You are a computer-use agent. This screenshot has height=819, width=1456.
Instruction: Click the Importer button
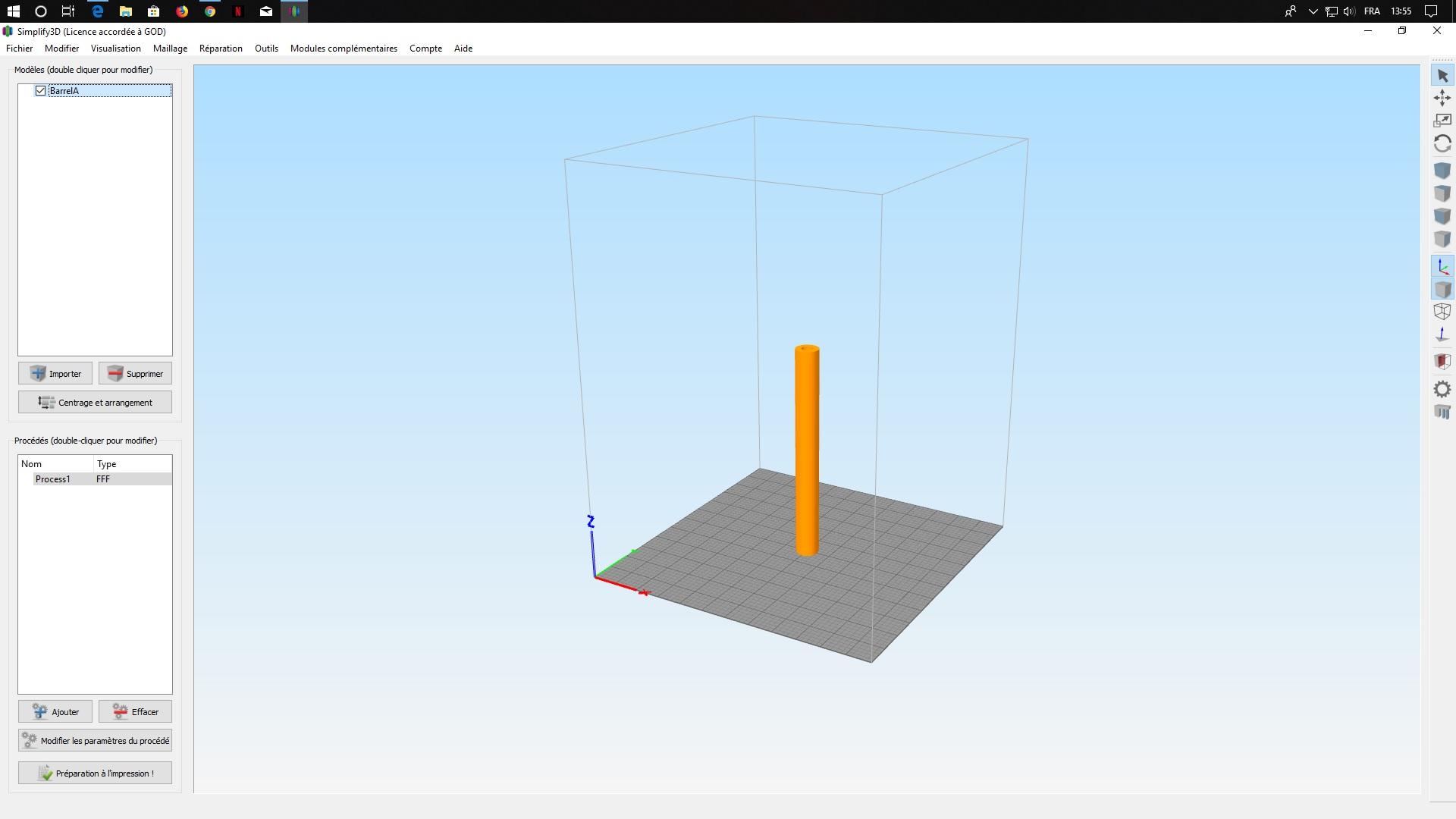(x=55, y=374)
